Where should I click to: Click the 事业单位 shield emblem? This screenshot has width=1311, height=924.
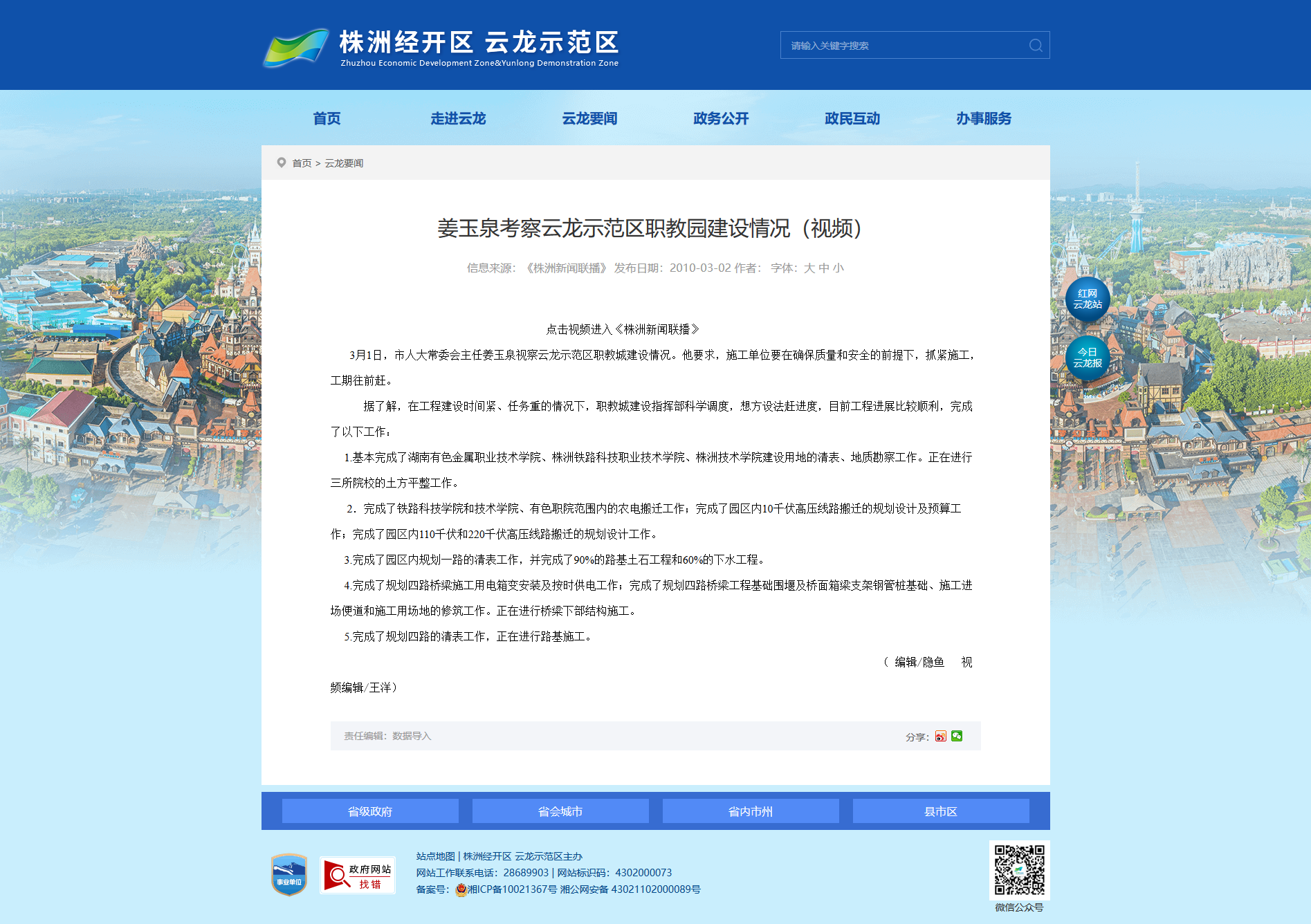coord(289,875)
